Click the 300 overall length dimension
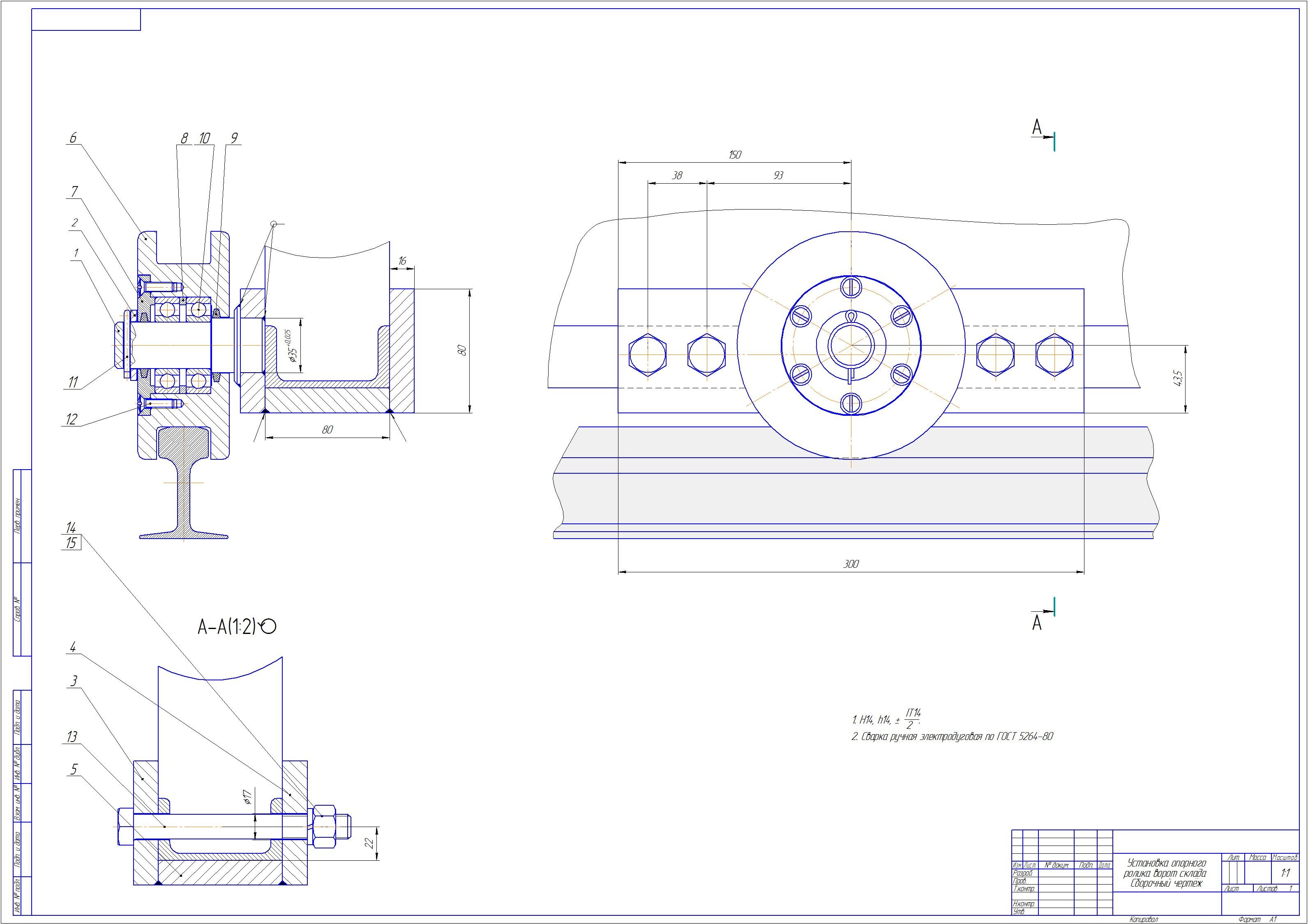This screenshot has height=924, width=1308. coord(851,564)
